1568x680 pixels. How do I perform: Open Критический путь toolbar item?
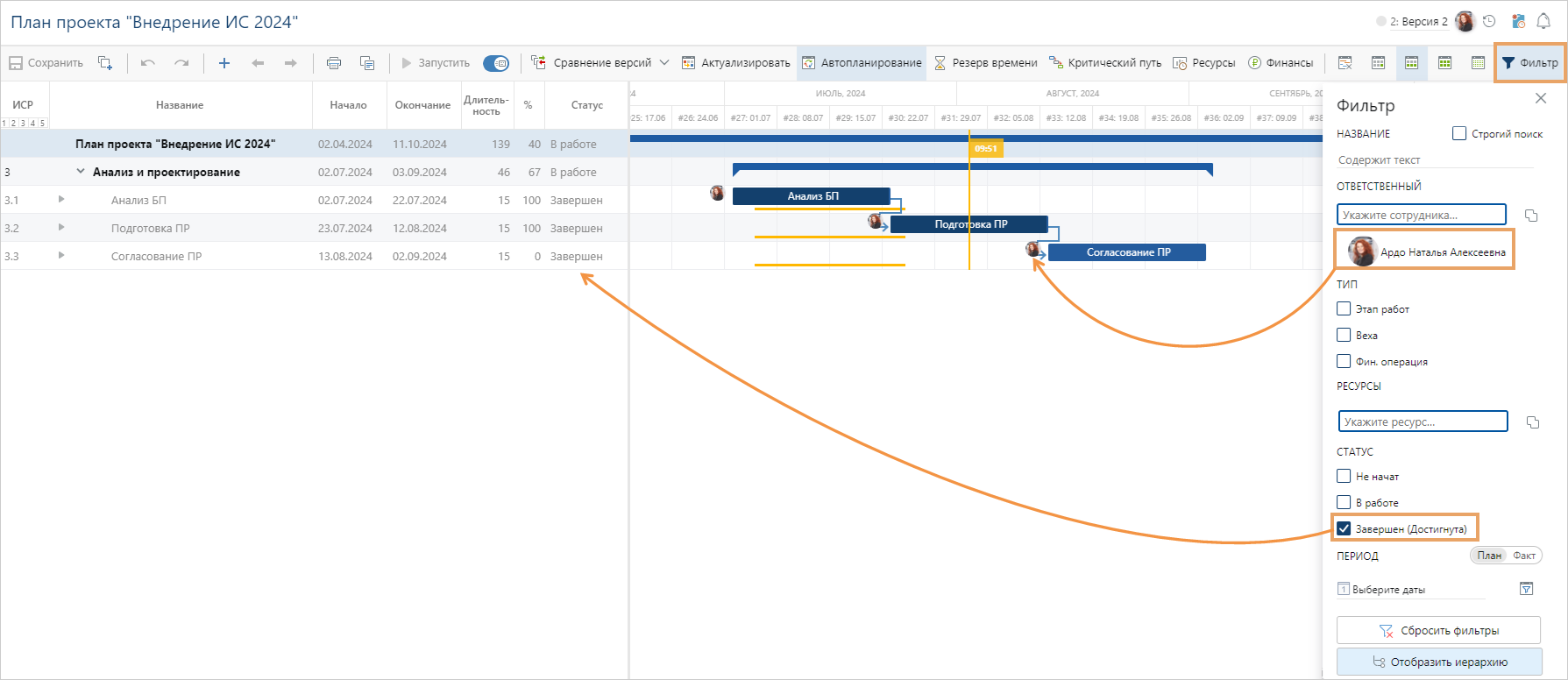pyautogui.click(x=1105, y=63)
